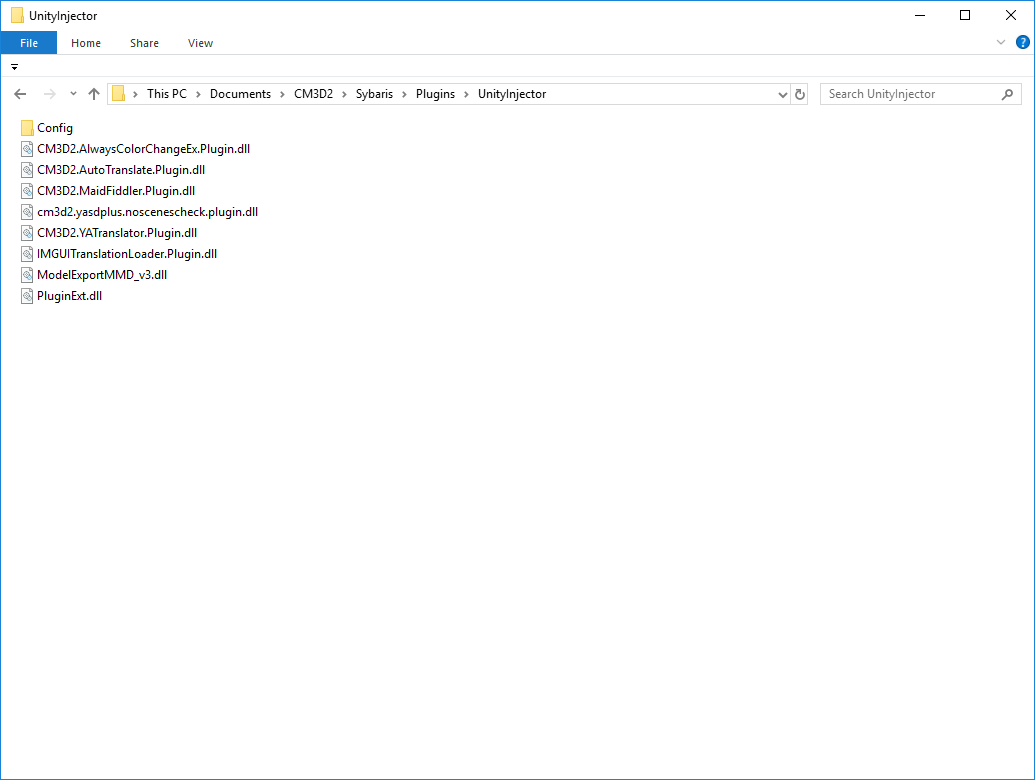This screenshot has height=780, width=1035.
Task: Expand chevron after This PC breadcrumb
Action: click(198, 94)
